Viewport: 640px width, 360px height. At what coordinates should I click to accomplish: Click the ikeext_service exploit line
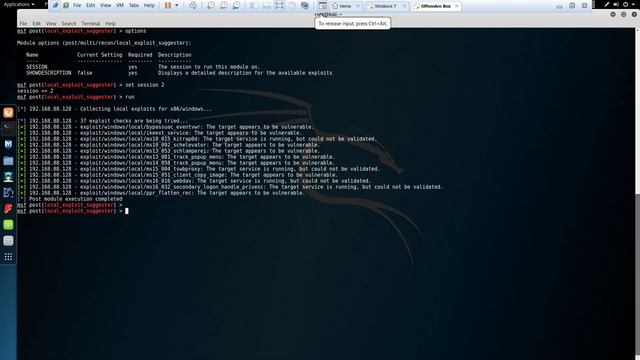coord(160,133)
